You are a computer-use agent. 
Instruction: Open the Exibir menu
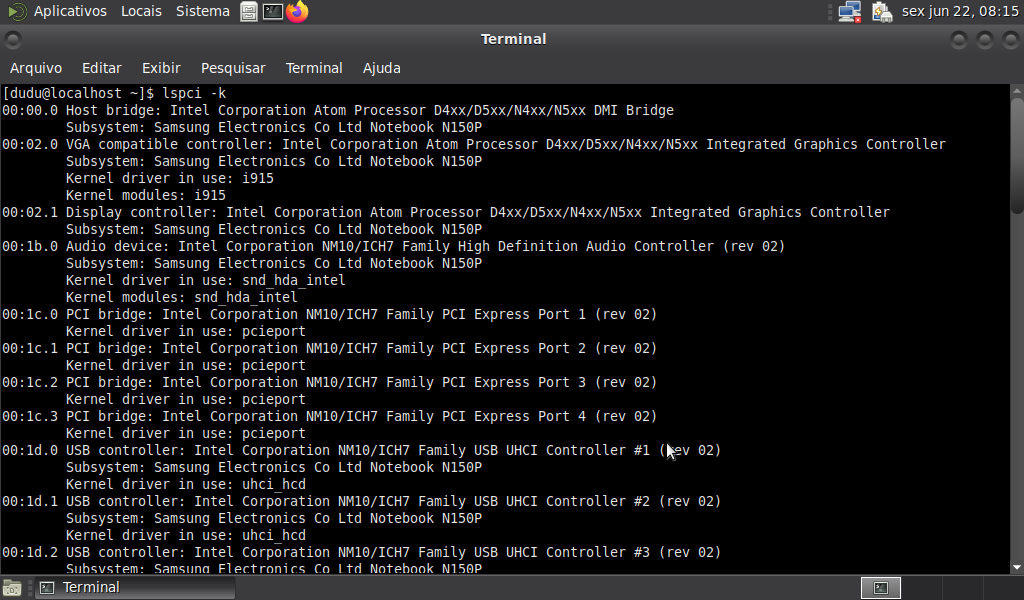[161, 68]
